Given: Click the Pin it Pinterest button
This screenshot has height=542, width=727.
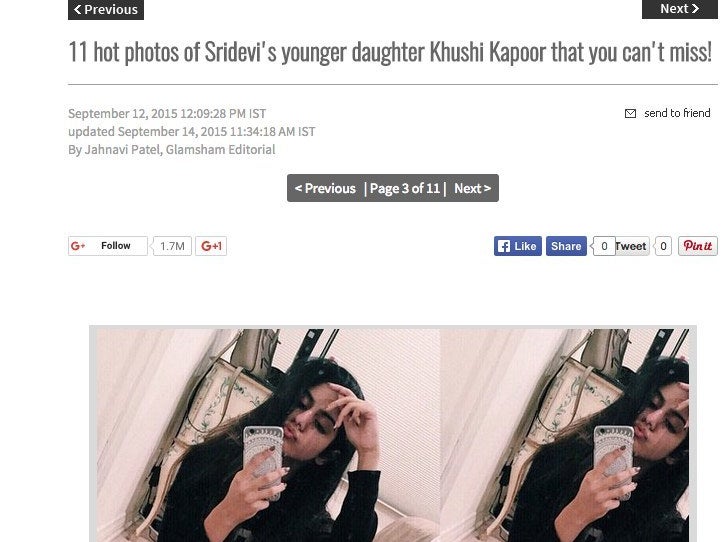Looking at the screenshot, I should 697,246.
